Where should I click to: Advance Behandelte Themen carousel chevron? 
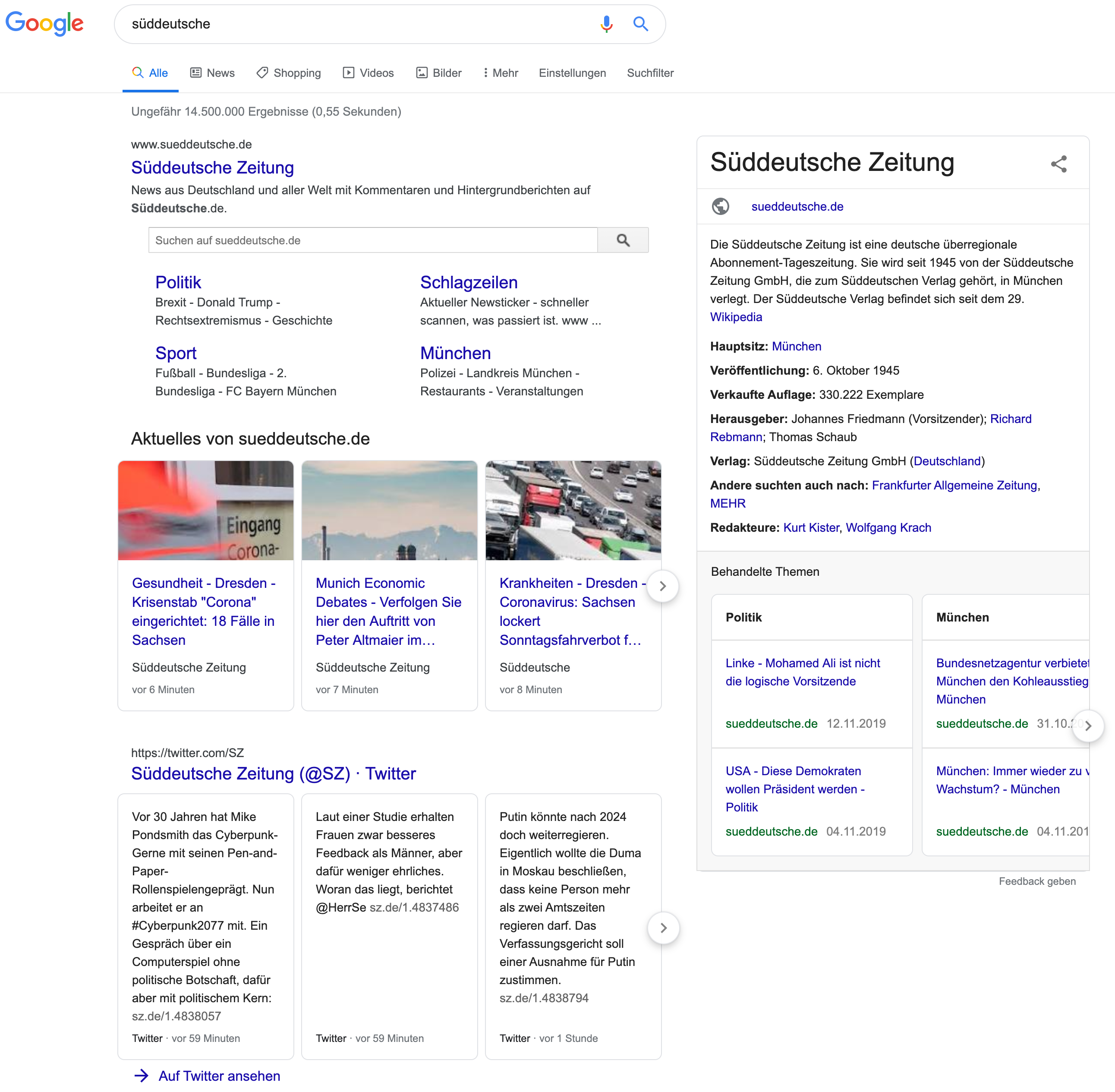(x=1087, y=726)
